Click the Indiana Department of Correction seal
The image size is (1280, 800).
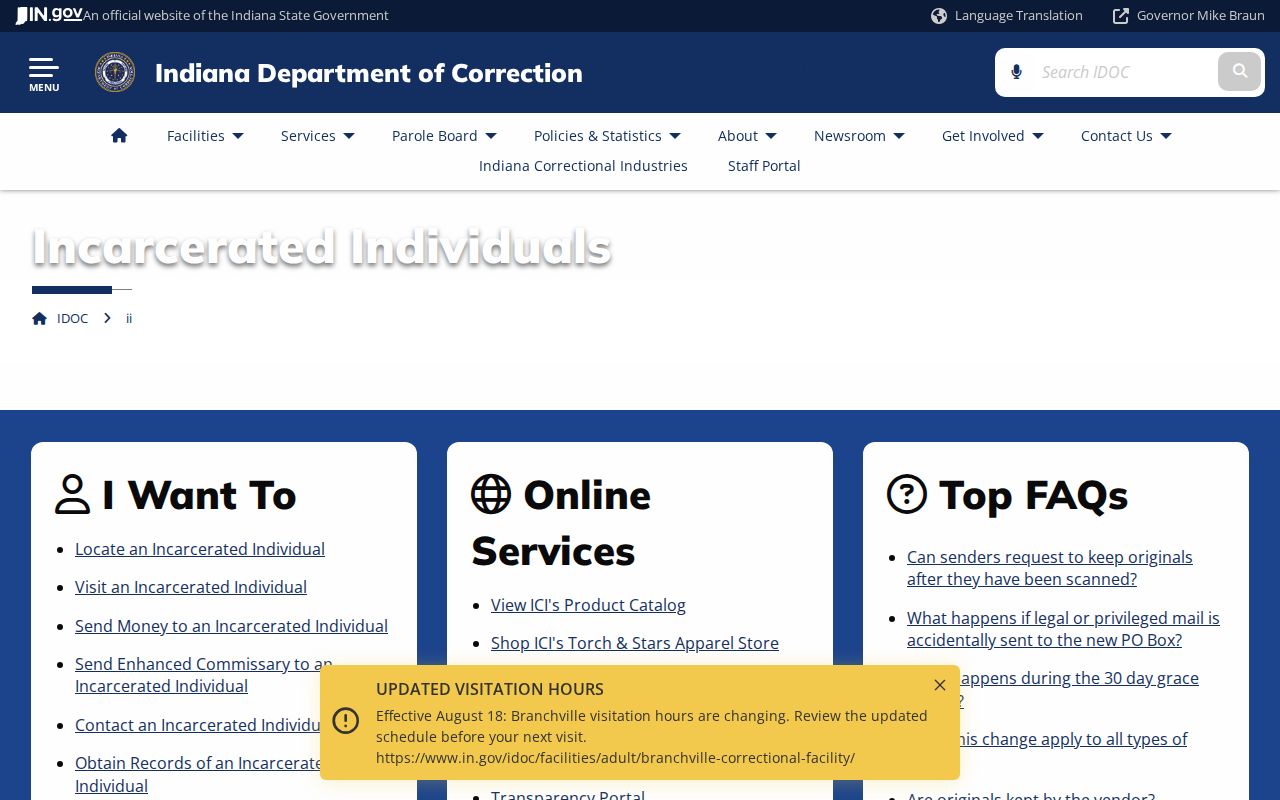coord(115,73)
